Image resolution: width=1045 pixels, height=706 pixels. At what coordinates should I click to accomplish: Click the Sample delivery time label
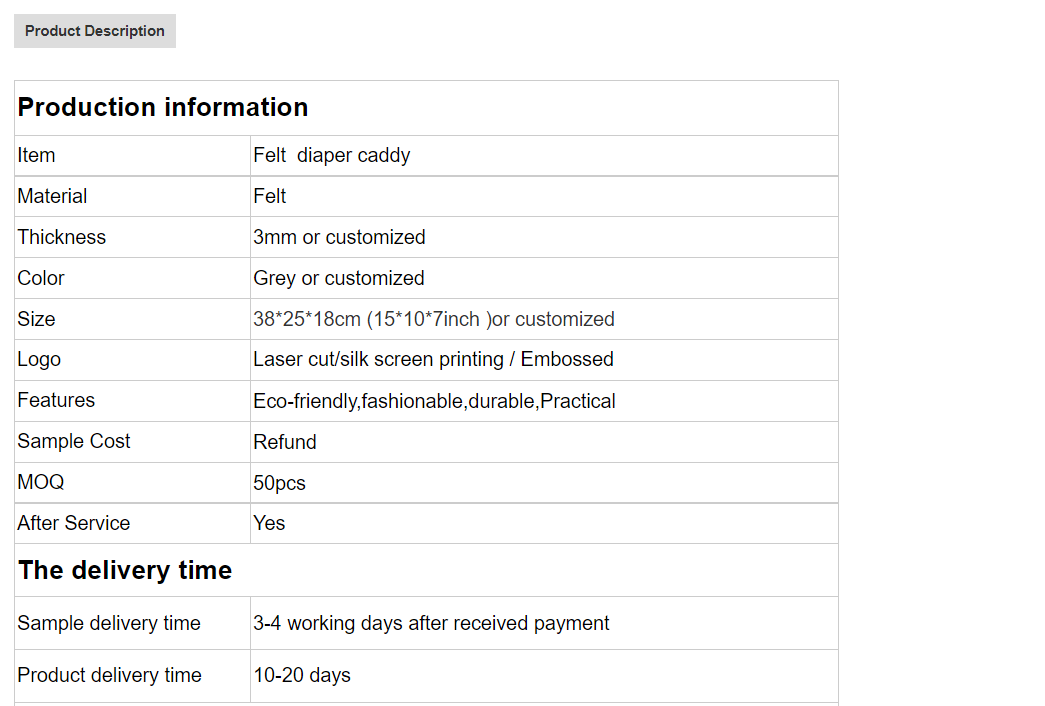109,623
